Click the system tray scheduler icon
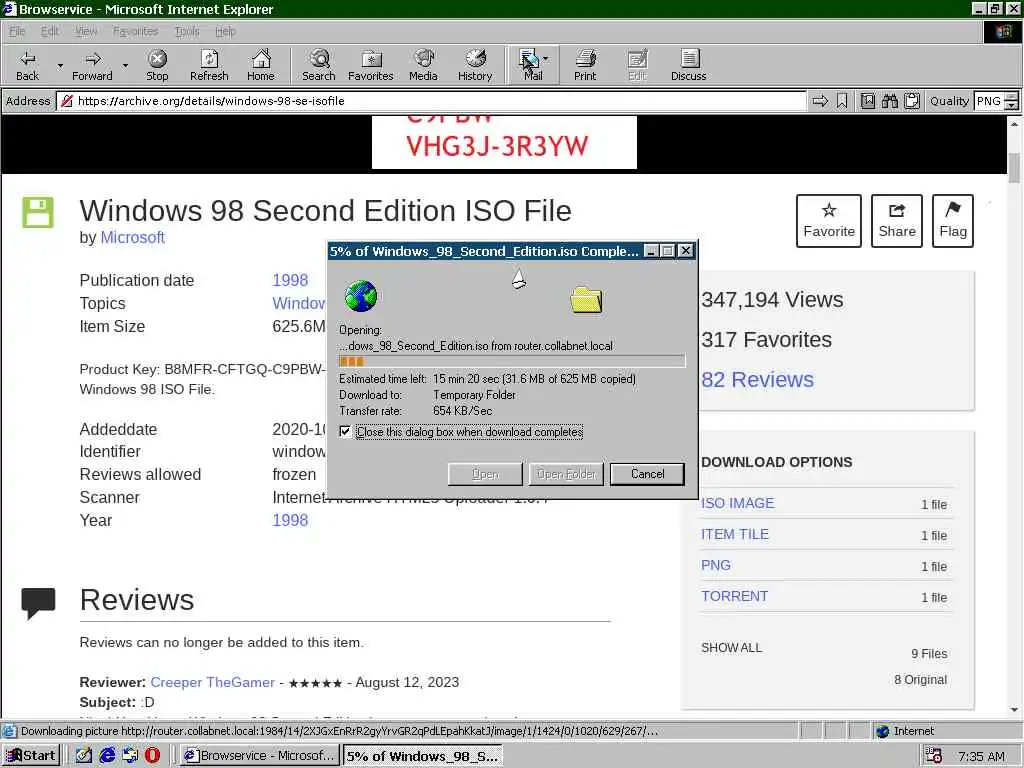This screenshot has height=768, width=1024. pos(935,756)
